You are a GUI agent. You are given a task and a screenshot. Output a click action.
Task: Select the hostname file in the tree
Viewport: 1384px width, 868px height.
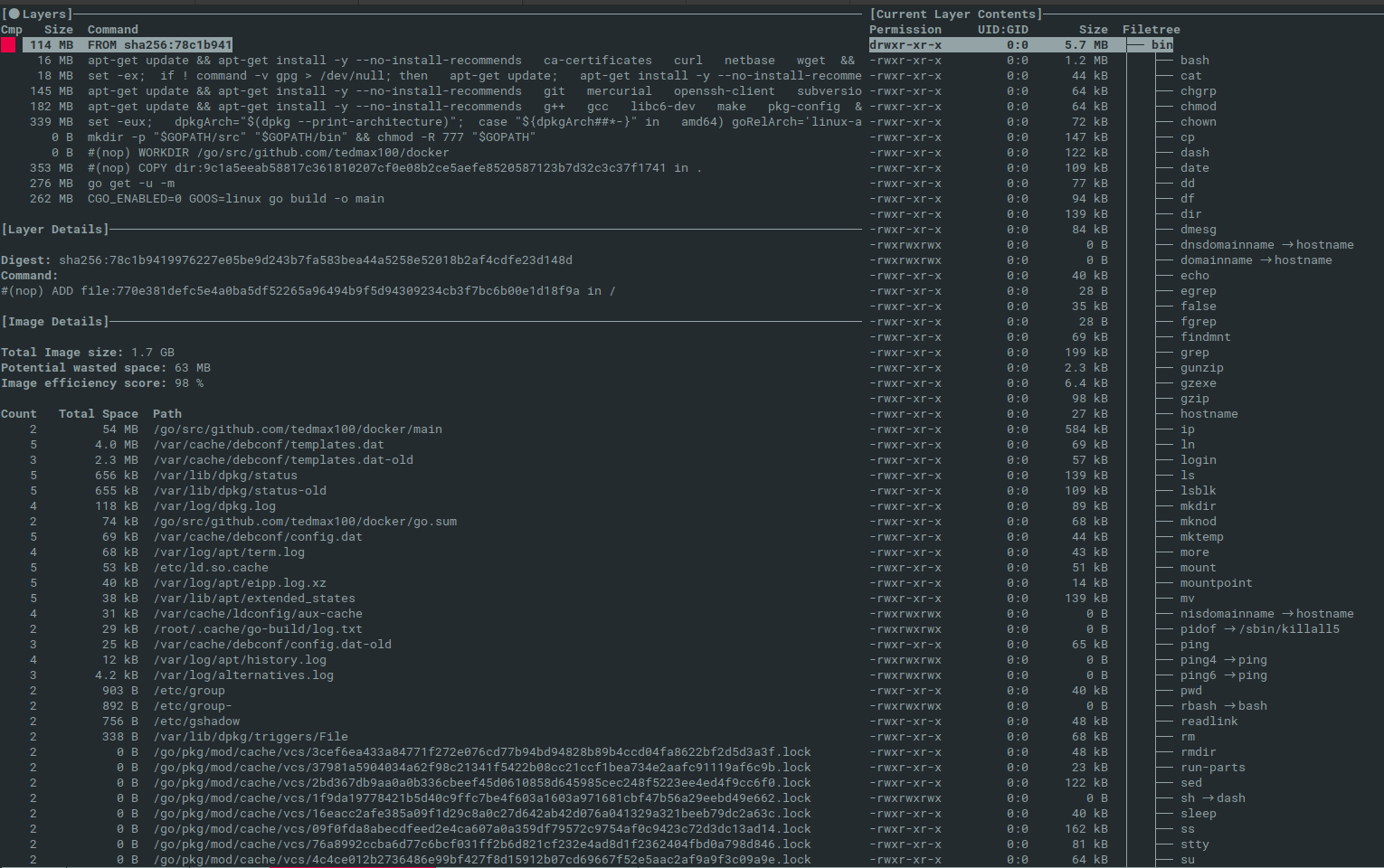pos(1209,414)
